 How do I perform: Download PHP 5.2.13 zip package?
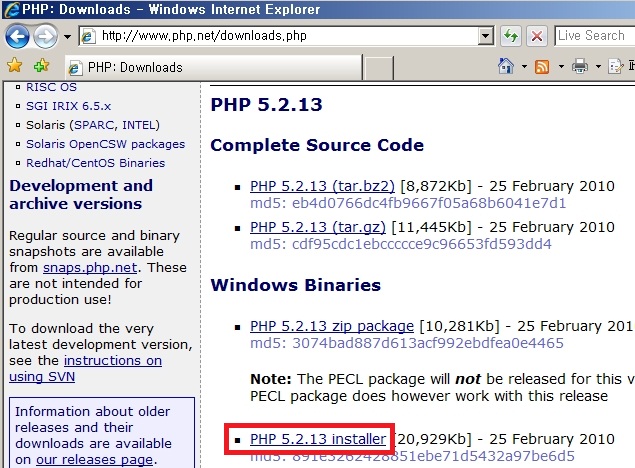click(x=332, y=326)
